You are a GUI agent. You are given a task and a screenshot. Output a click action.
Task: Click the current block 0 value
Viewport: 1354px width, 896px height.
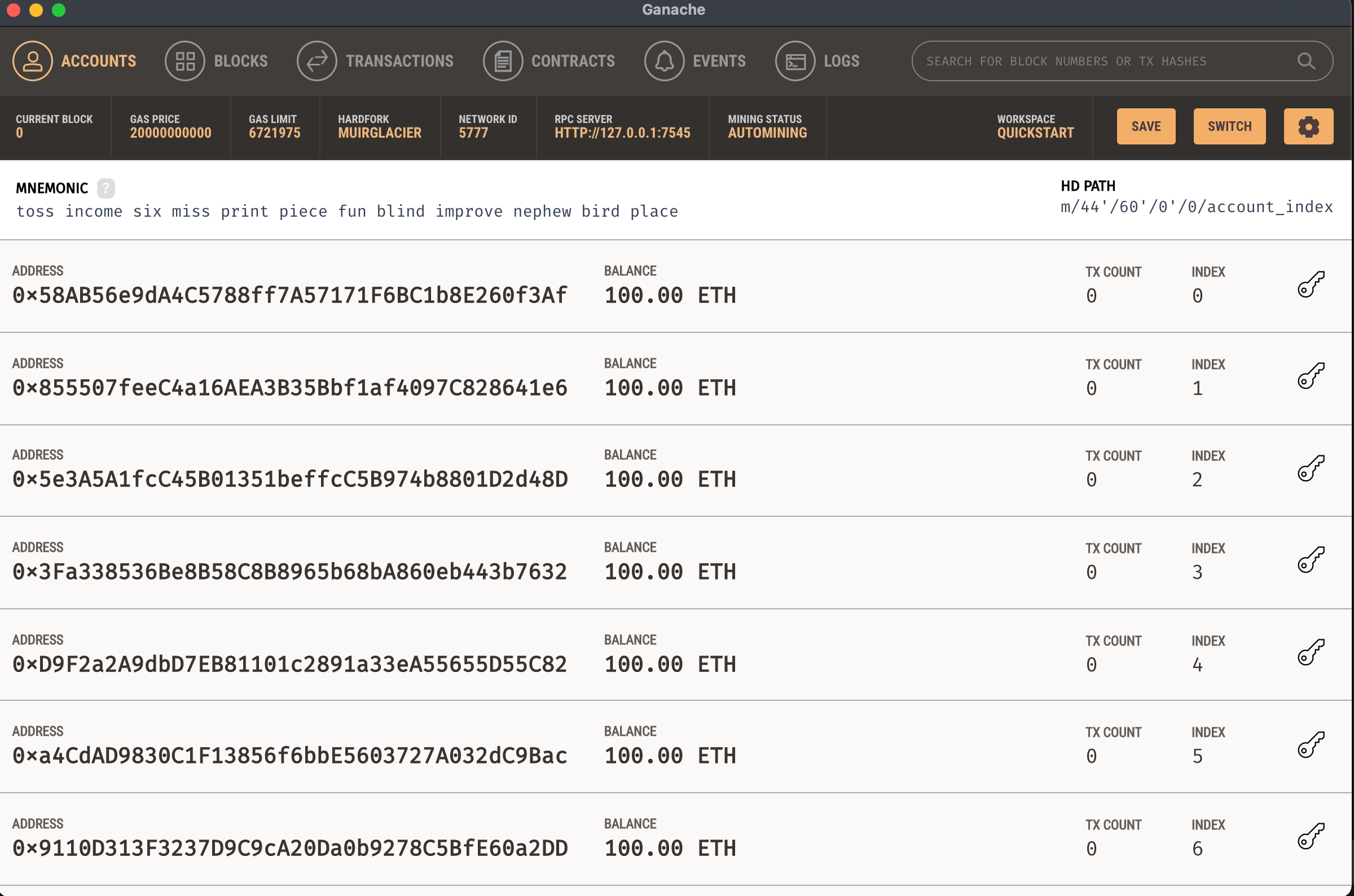pyautogui.click(x=19, y=133)
